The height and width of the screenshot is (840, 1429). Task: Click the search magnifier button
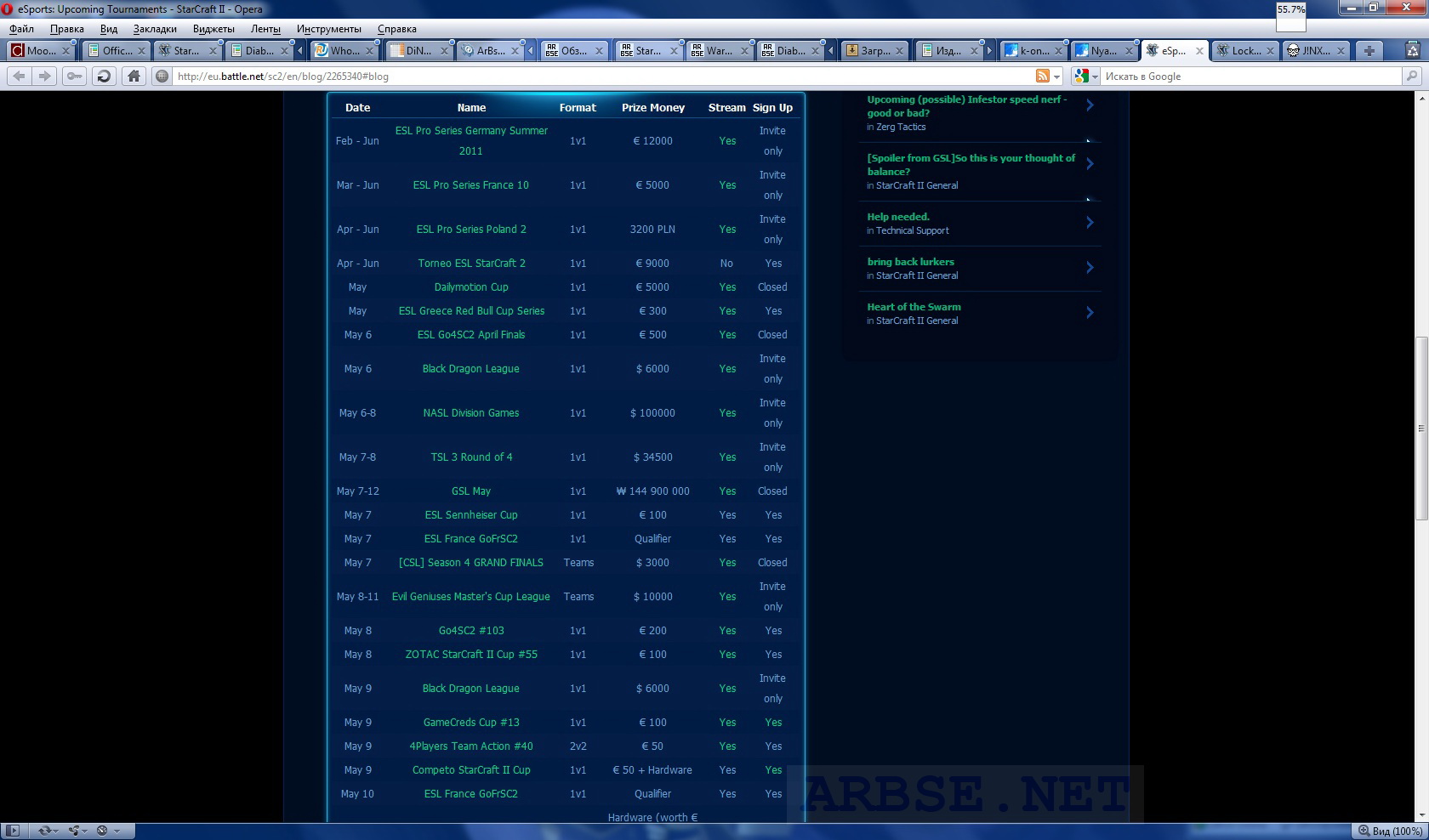(1411, 76)
